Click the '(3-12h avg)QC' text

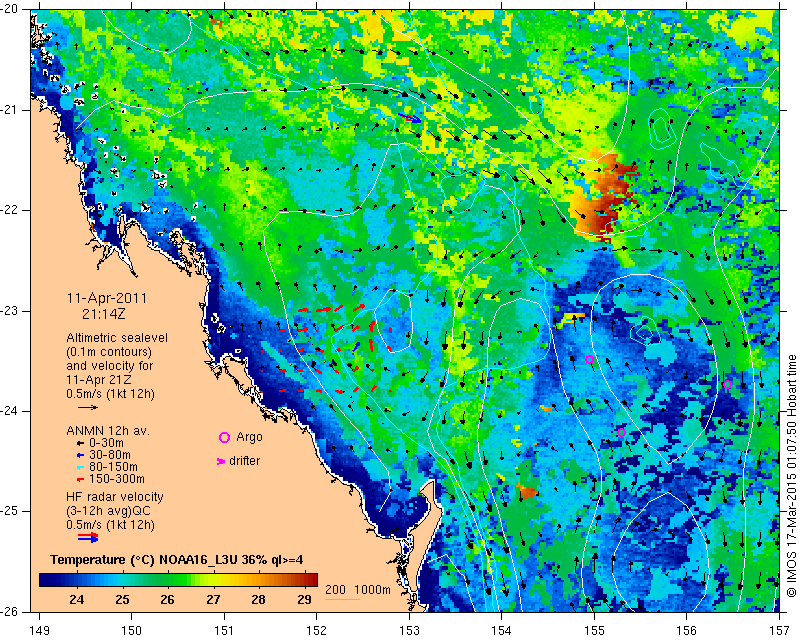pyautogui.click(x=108, y=511)
